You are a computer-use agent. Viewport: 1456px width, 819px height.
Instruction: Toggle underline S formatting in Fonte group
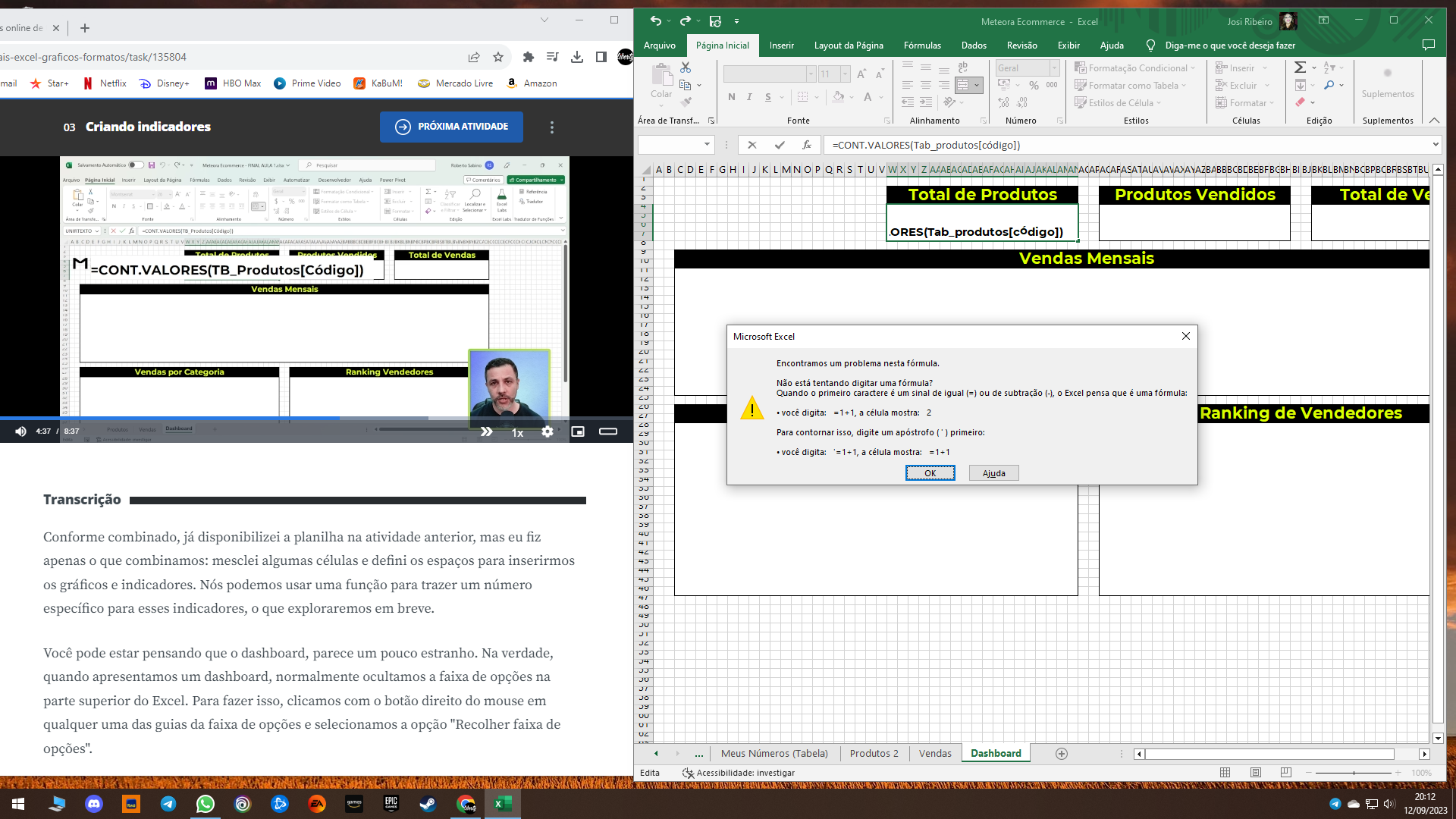pos(768,97)
